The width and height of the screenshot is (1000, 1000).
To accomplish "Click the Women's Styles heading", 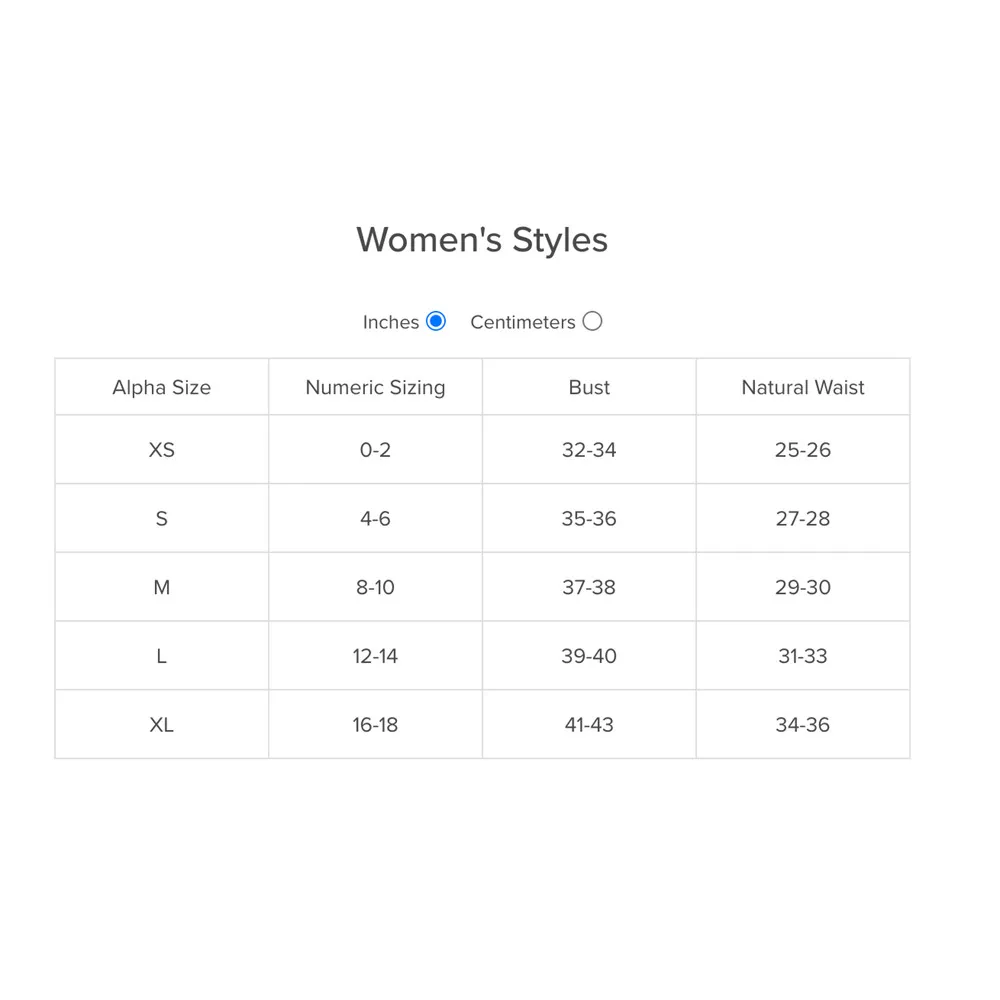I will (x=482, y=240).
